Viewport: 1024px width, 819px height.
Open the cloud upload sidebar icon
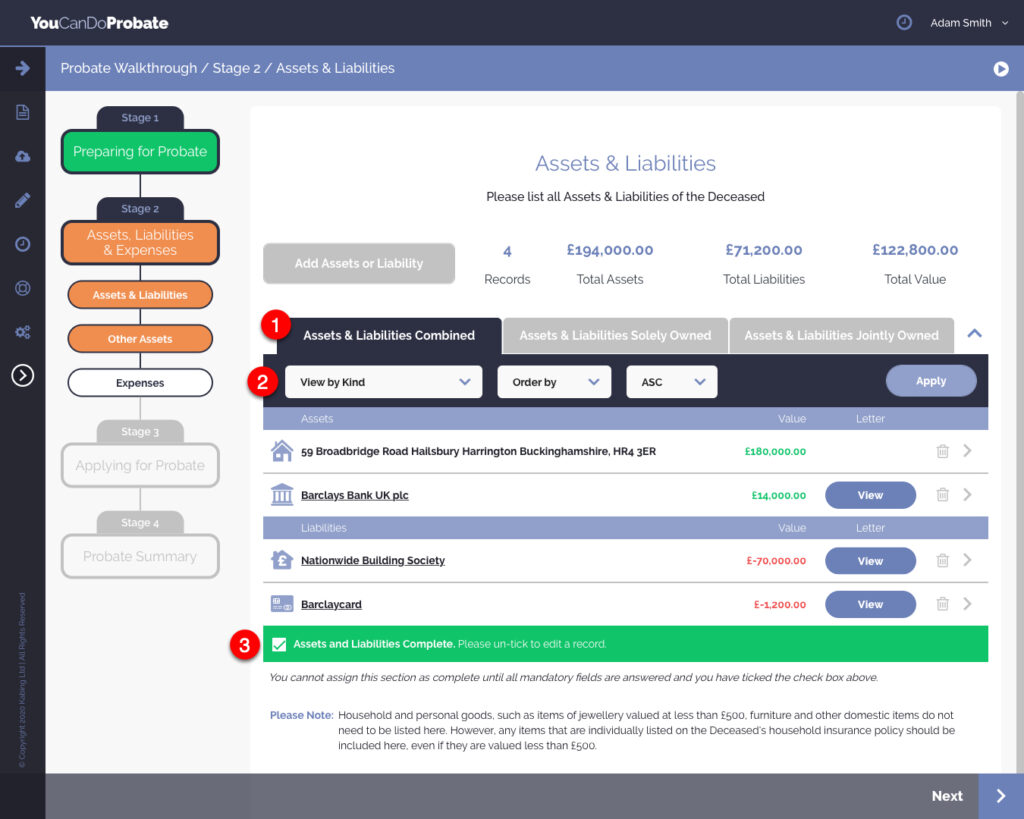tap(22, 156)
